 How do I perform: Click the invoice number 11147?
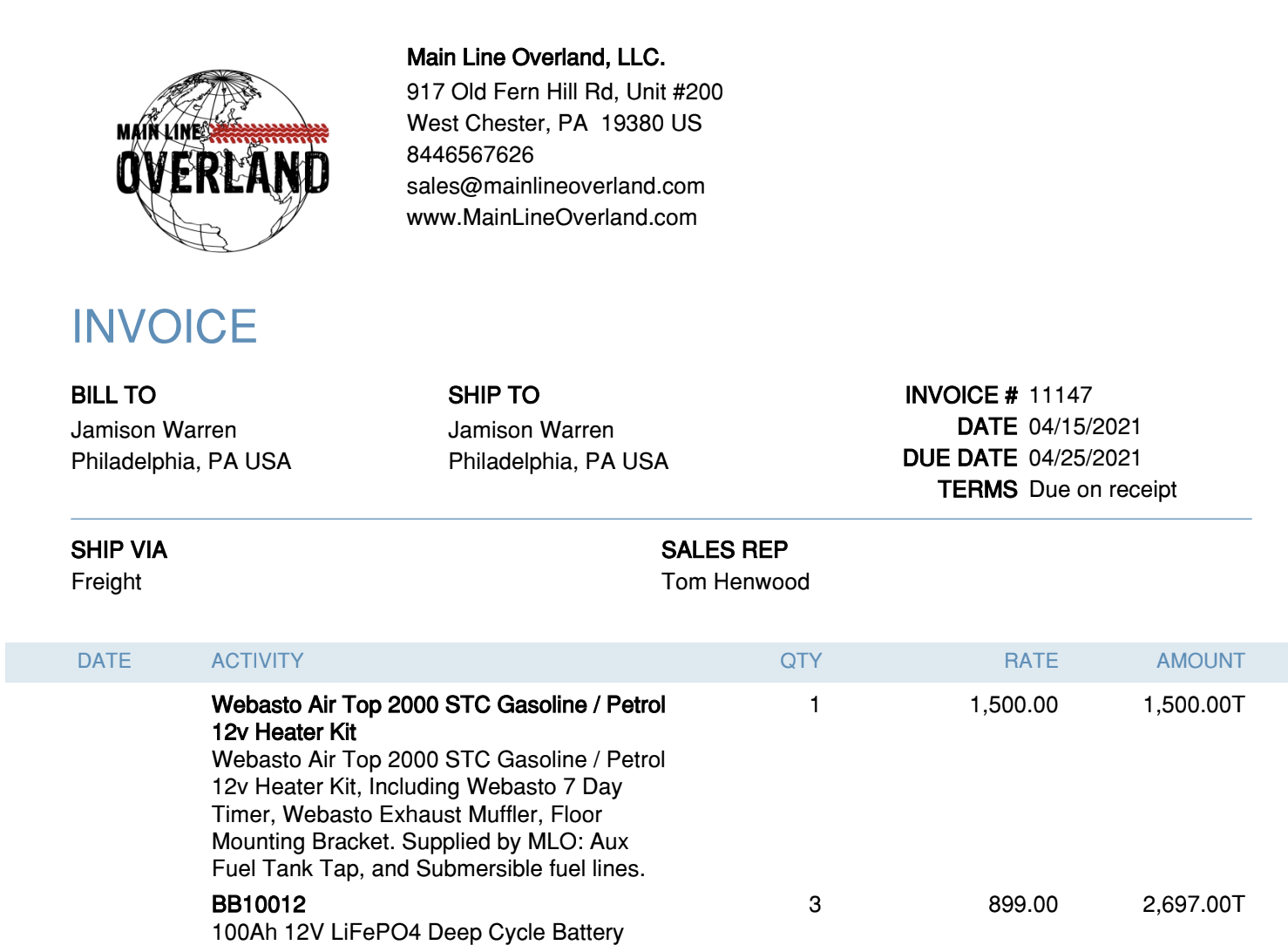tap(1060, 395)
